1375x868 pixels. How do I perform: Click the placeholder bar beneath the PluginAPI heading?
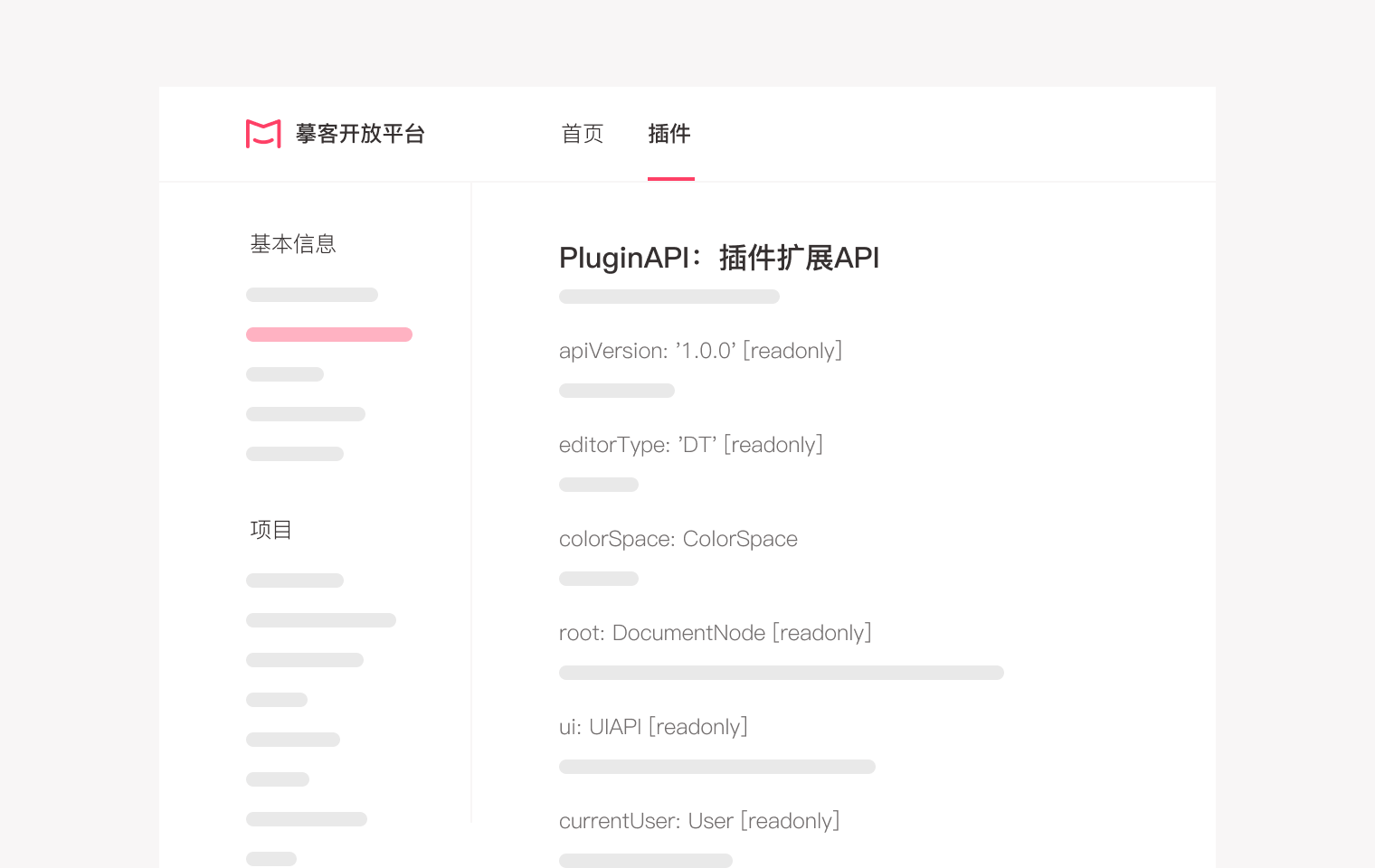(669, 297)
